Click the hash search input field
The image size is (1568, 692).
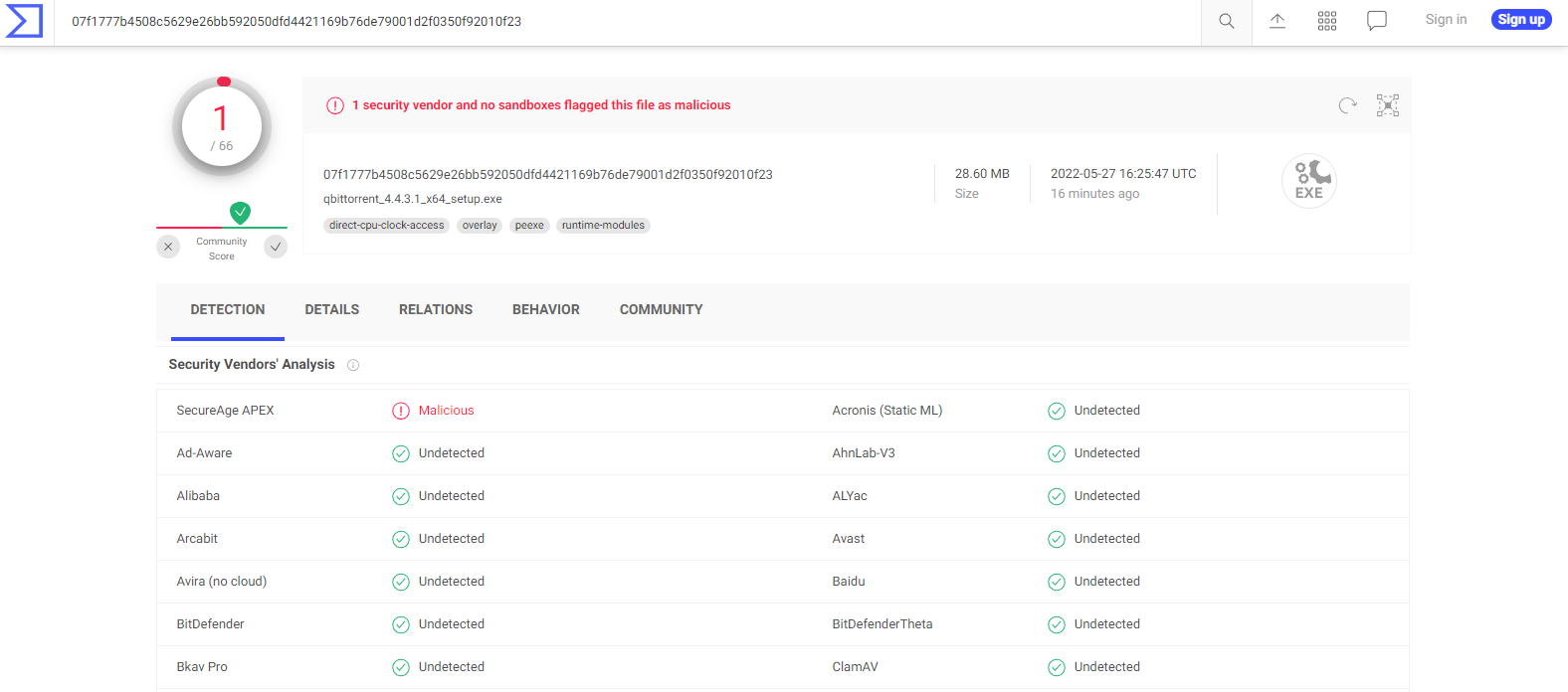click(x=629, y=21)
